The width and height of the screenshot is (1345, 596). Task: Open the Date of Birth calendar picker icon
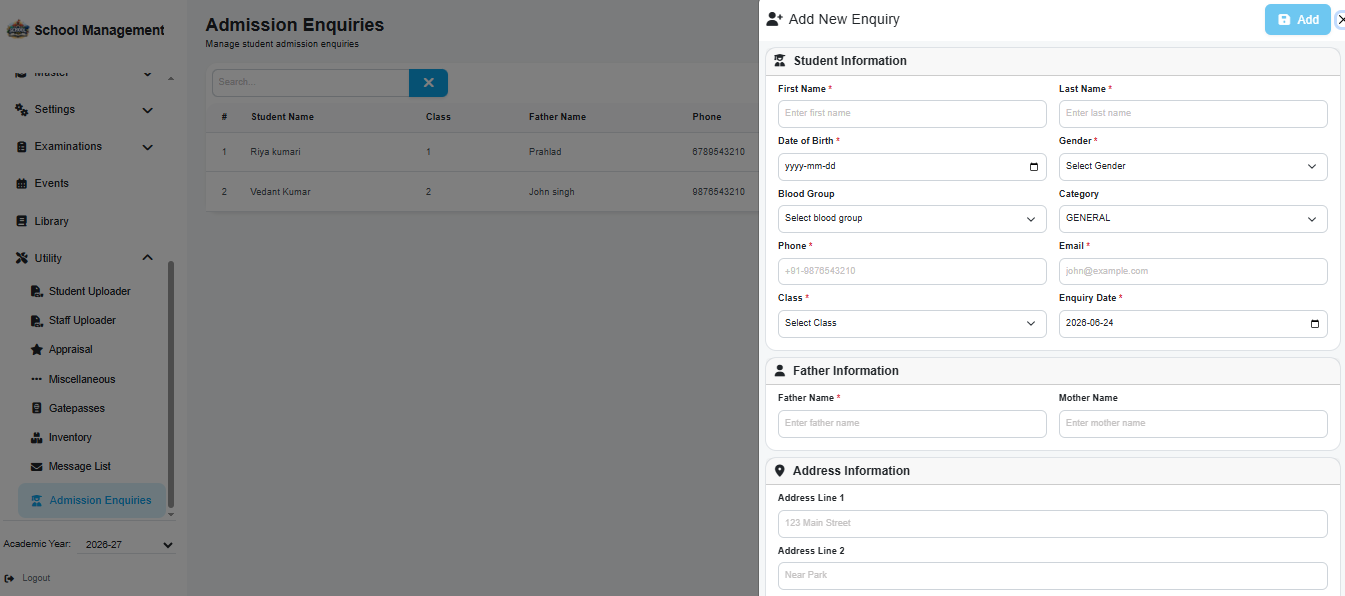(x=1034, y=167)
